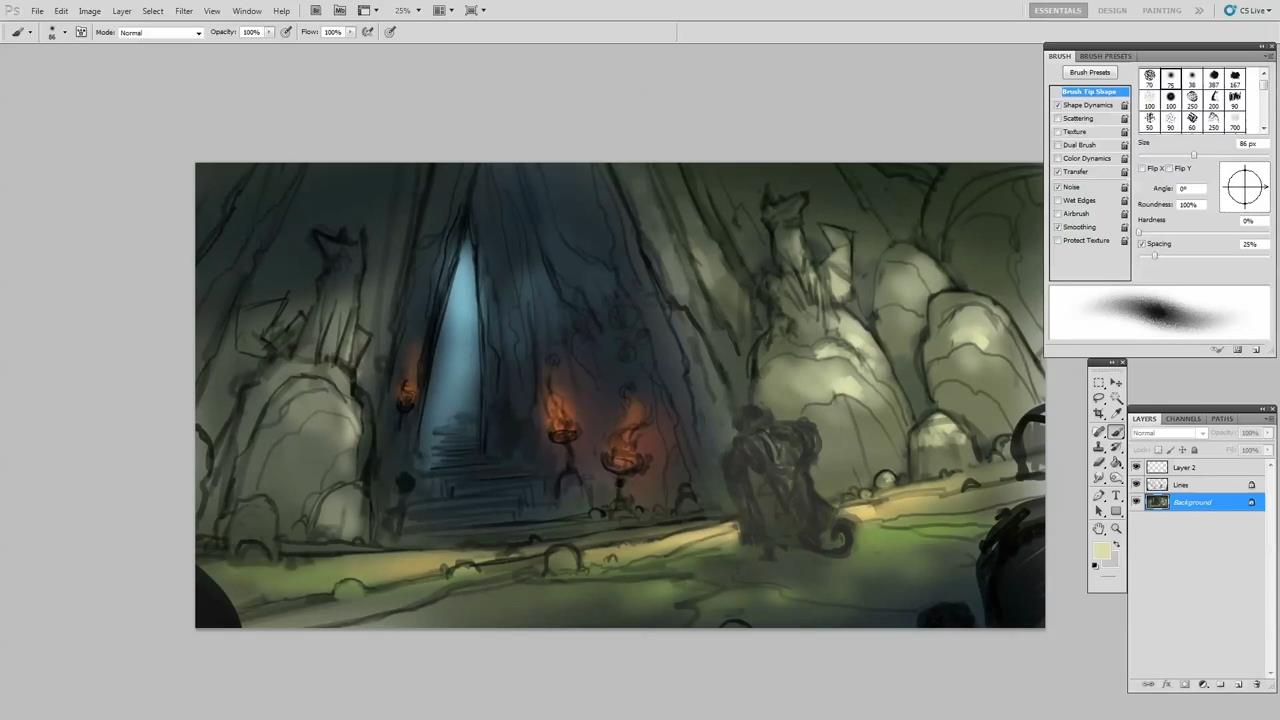Toggle the Brush panel button in options bar
1280x720 pixels.
[x=81, y=32]
